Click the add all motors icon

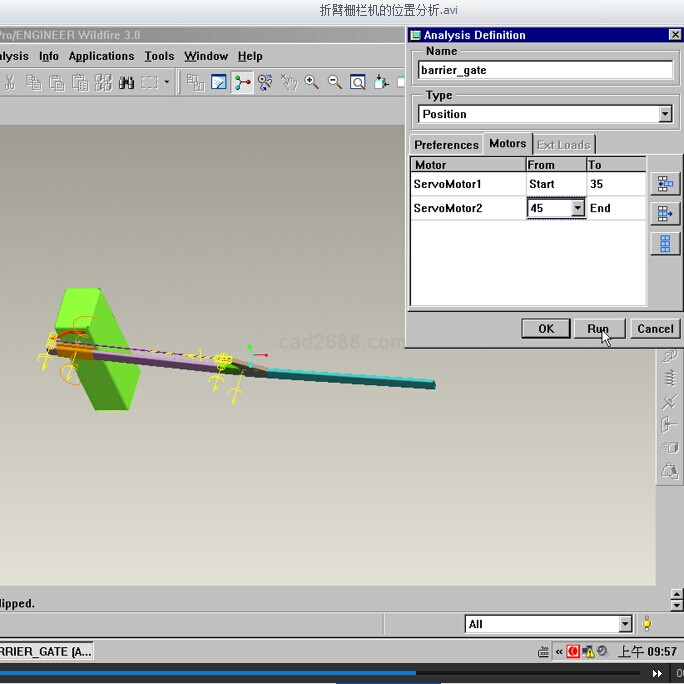tap(665, 243)
